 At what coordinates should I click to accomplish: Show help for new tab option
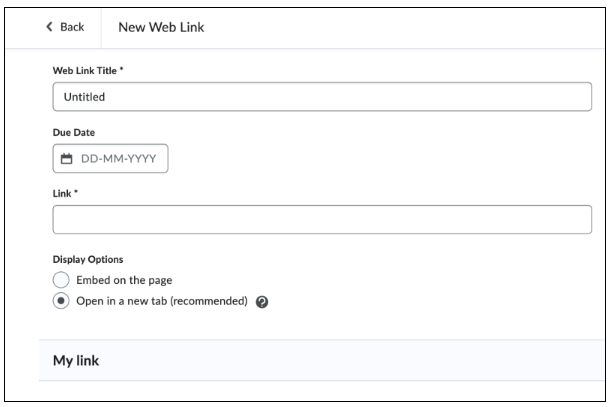(262, 302)
